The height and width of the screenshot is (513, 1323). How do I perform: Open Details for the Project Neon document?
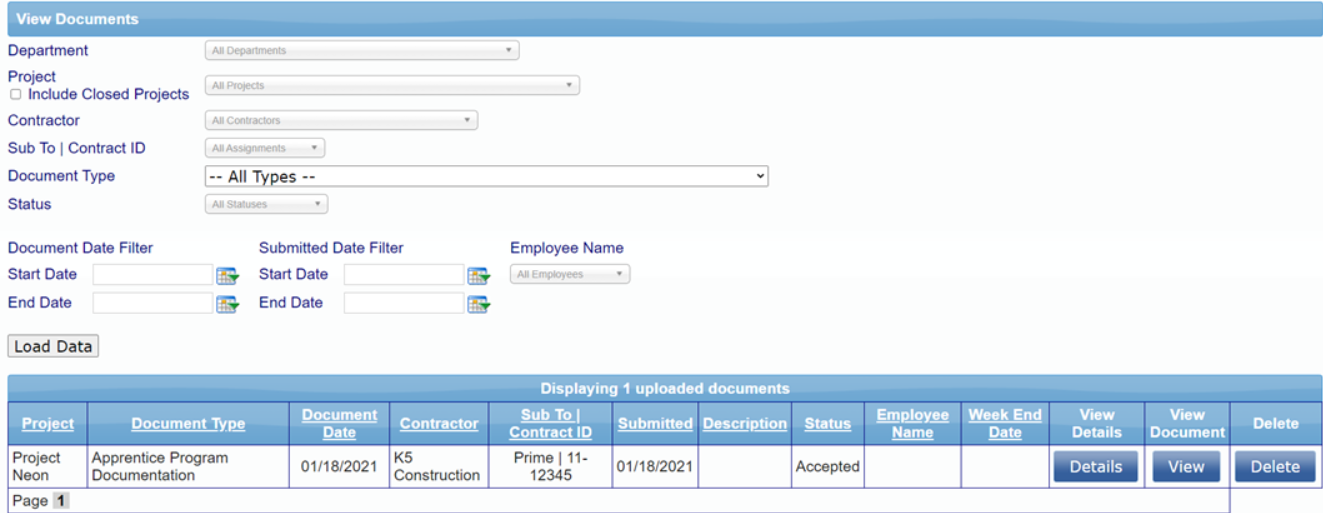pyautogui.click(x=1096, y=467)
